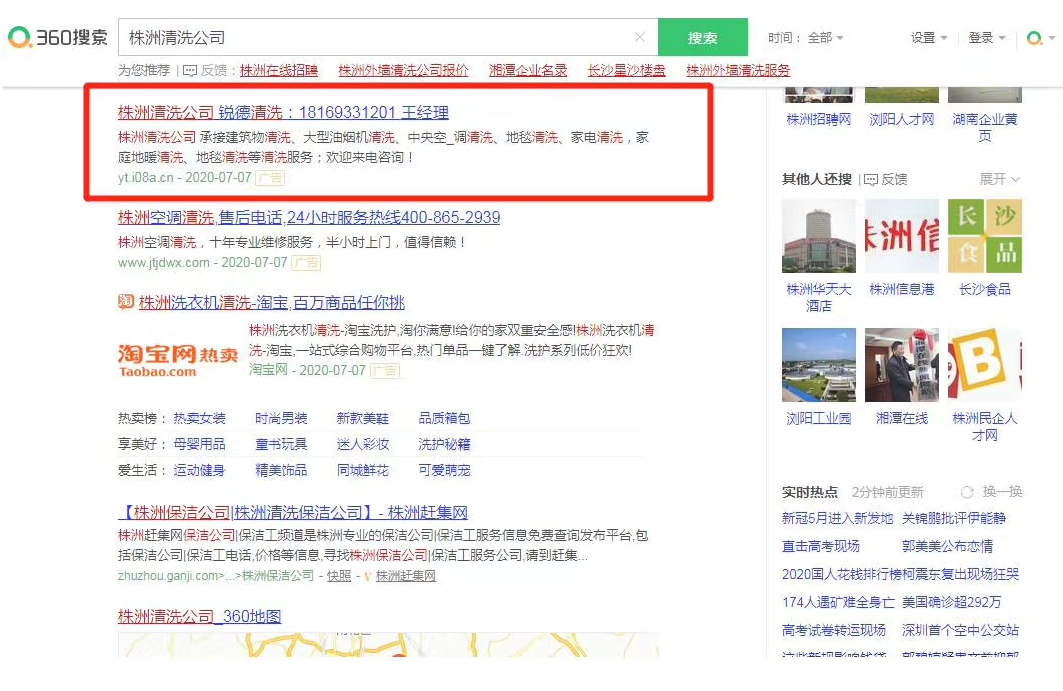Viewport: 1063px width, 691px height.
Task: Open hot topic 关锦鹏批评伊能静
Action: click(954, 519)
